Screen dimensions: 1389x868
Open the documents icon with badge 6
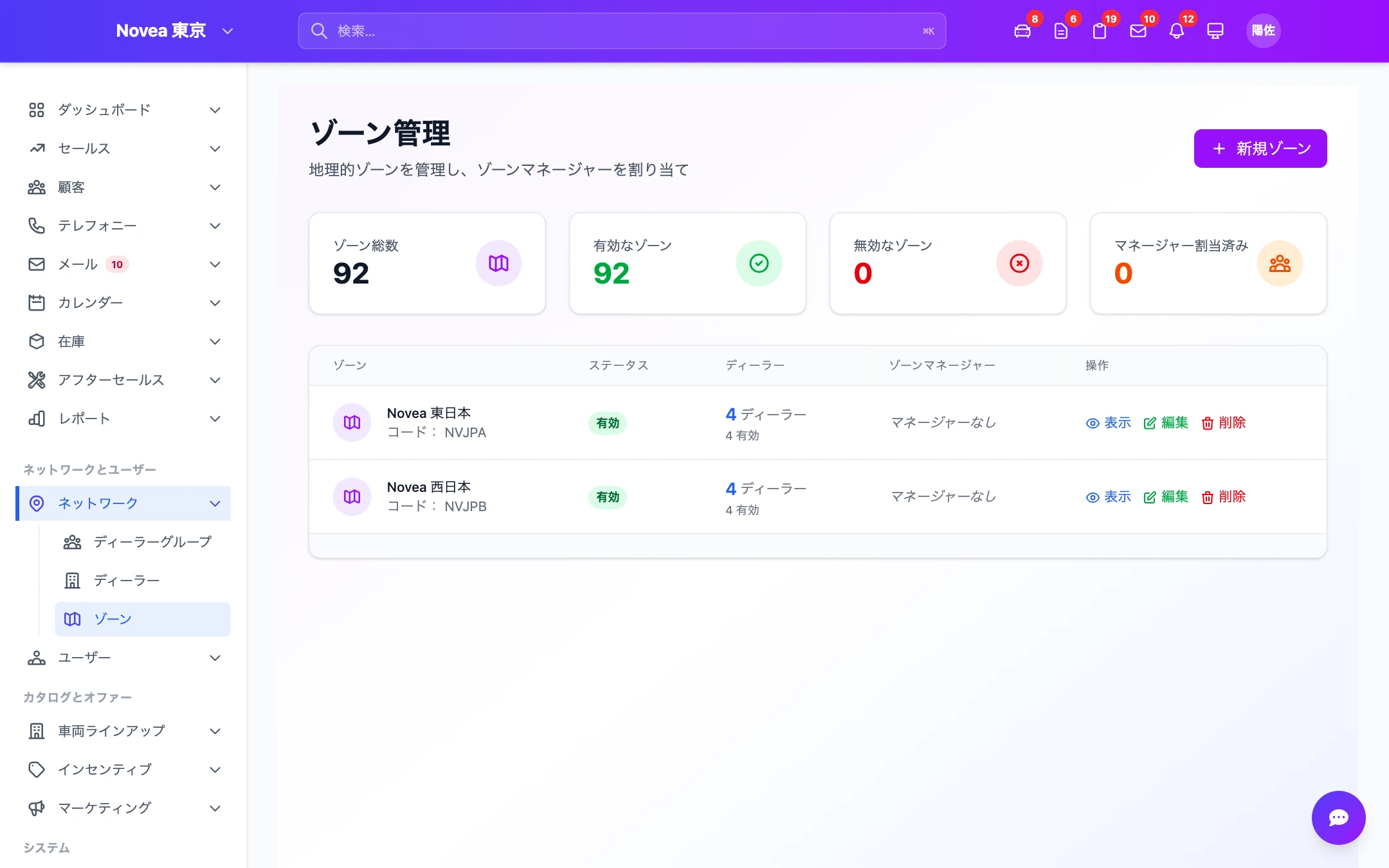(x=1060, y=31)
